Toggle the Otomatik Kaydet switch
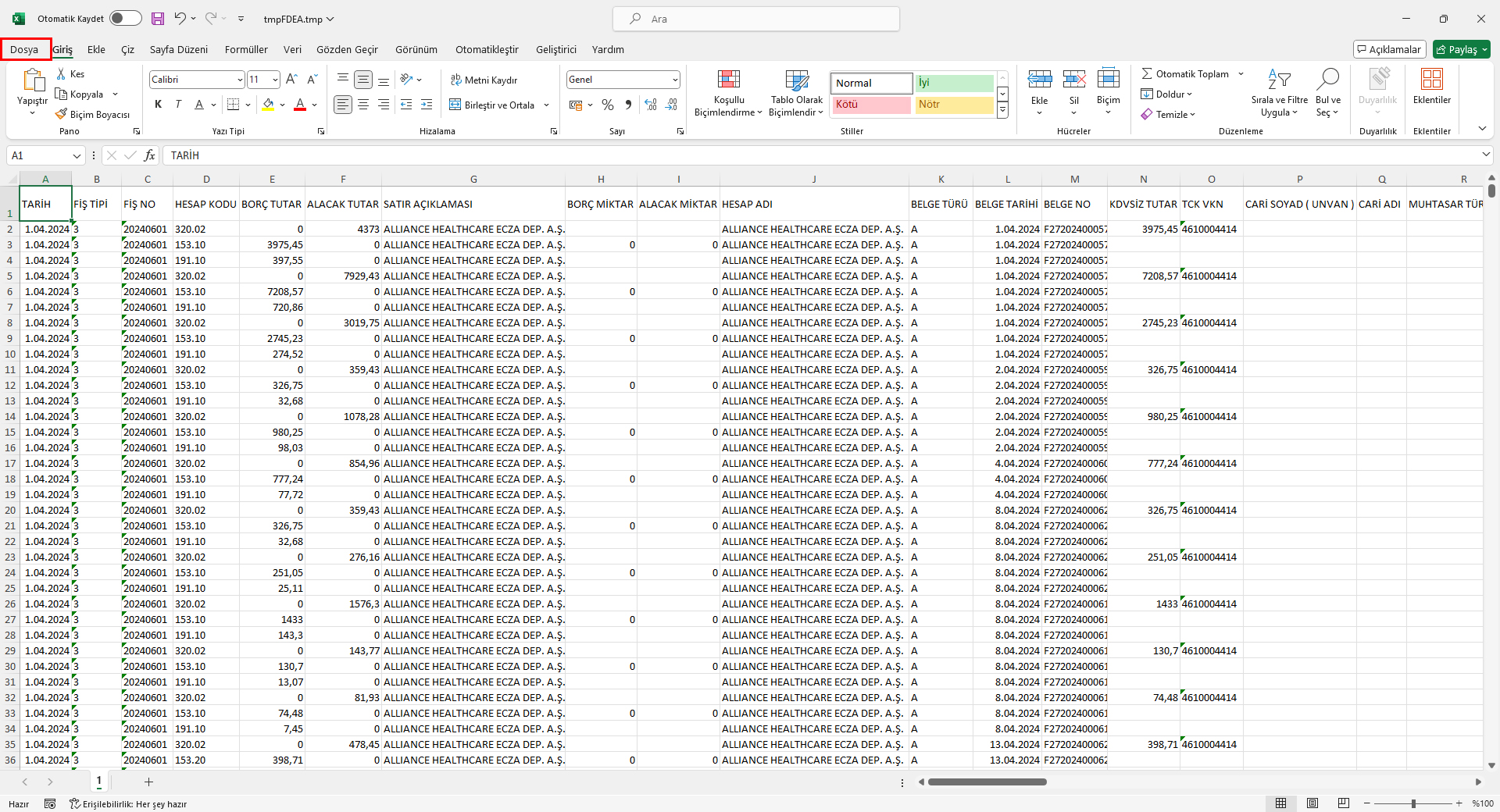 125,19
